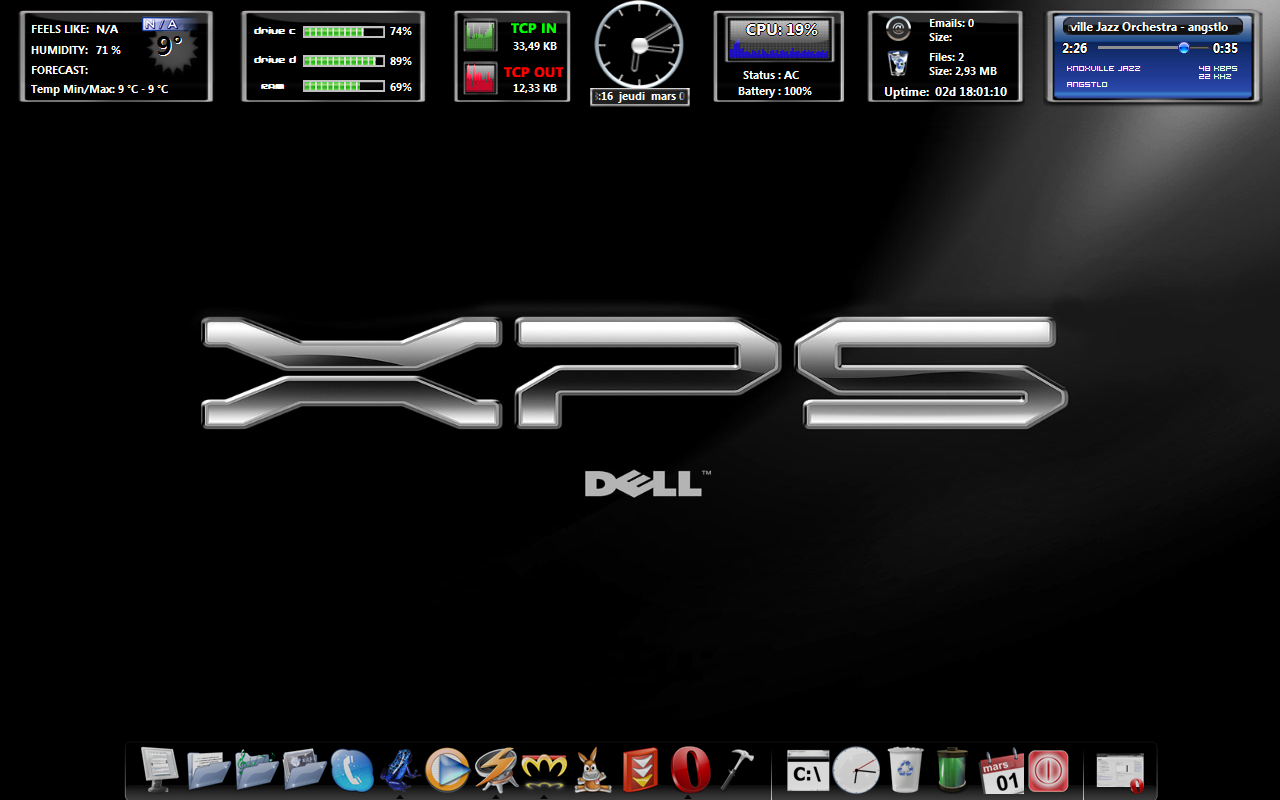
Task: Open the documents folder in the dock
Action: coord(209,770)
